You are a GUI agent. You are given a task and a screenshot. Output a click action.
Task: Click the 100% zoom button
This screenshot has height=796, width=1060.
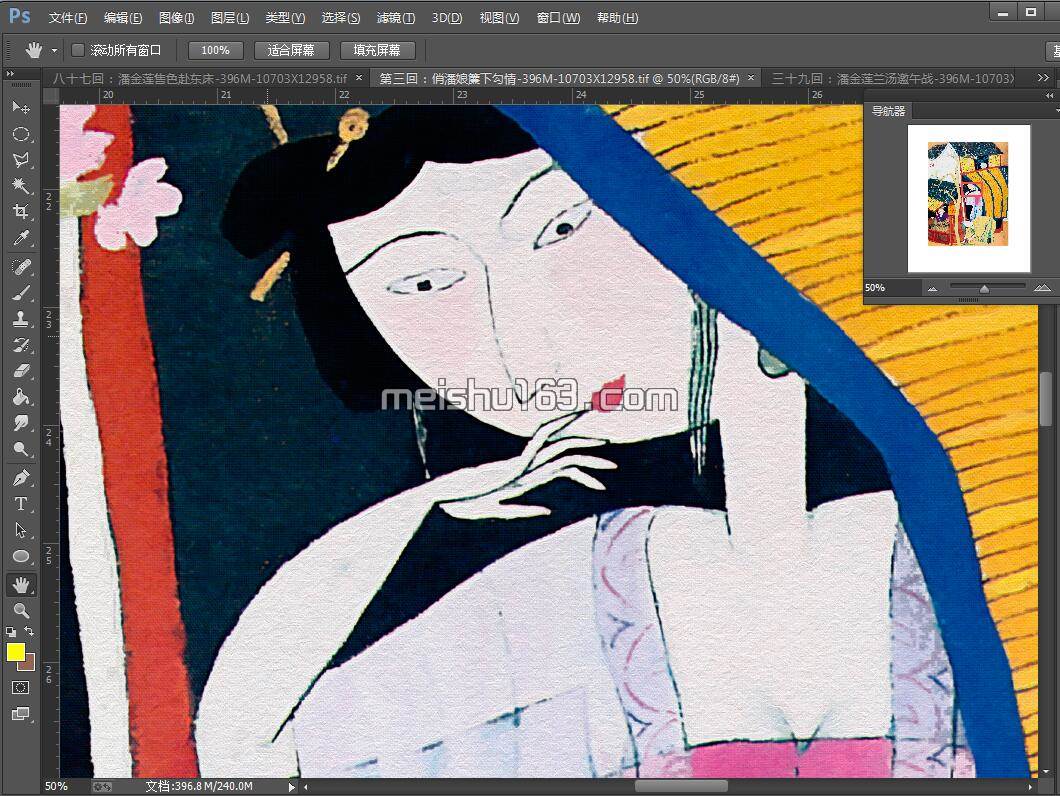coord(215,50)
